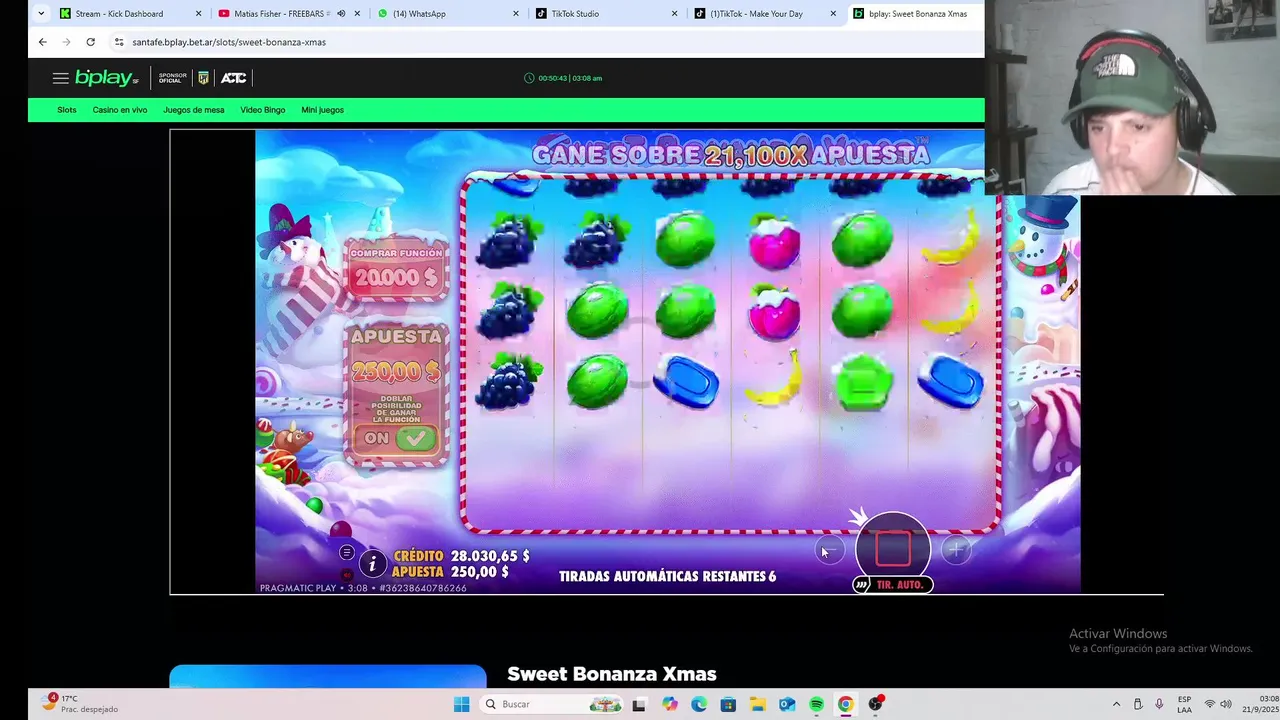Open Video Bingo section

coord(263,110)
